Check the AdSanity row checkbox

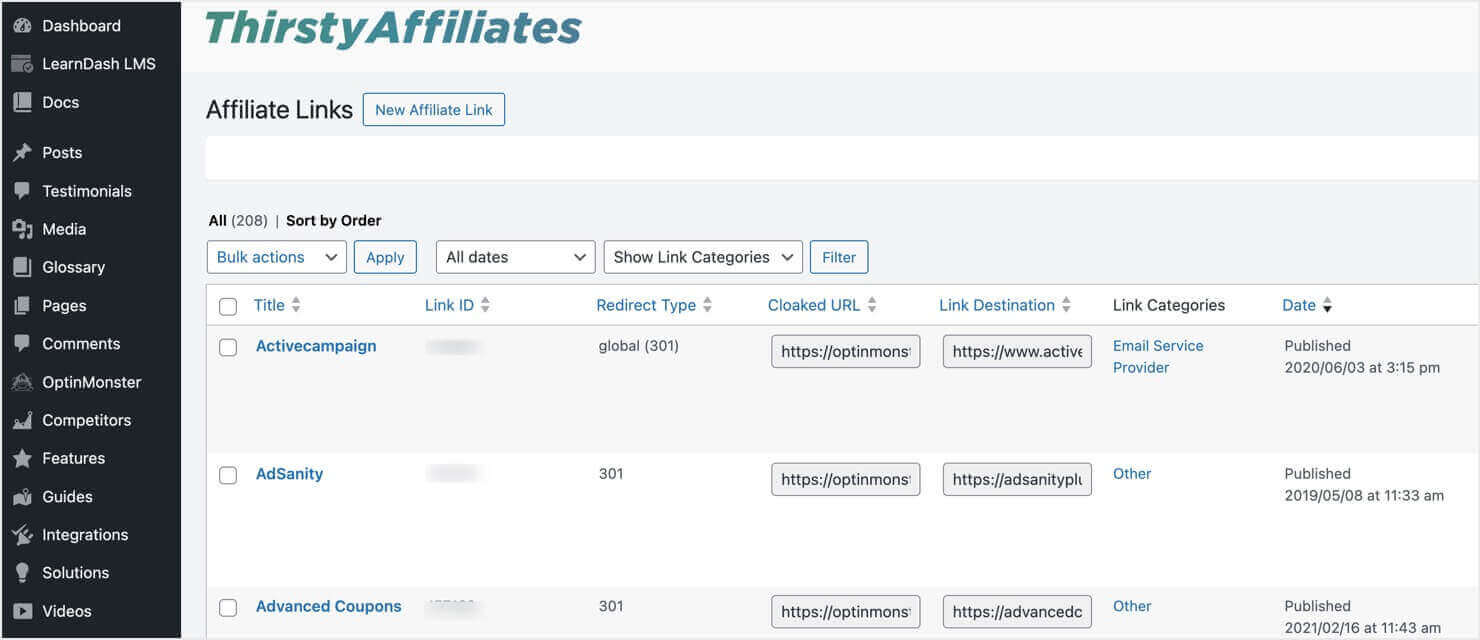point(227,475)
